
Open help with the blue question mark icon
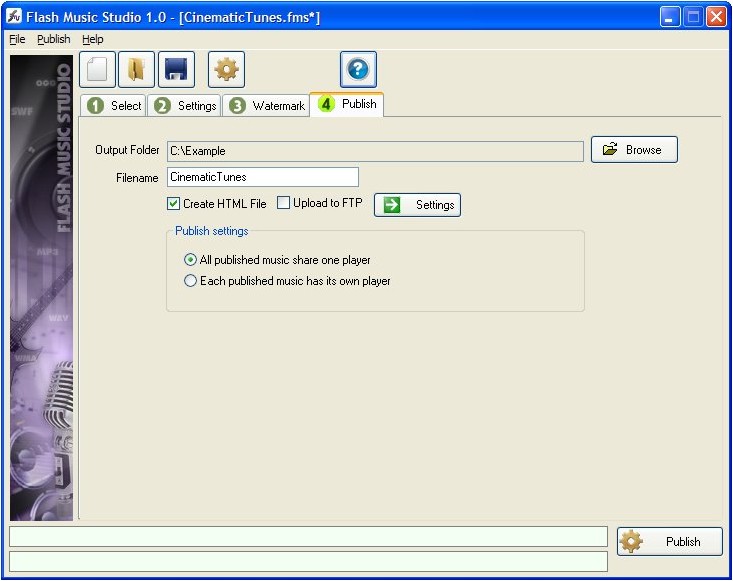pos(358,70)
